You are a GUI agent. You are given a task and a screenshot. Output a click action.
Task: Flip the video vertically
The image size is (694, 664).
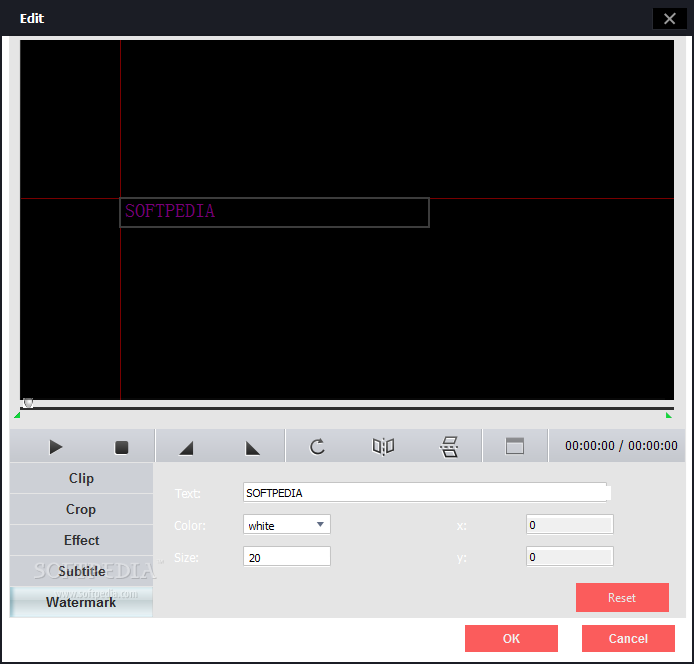click(449, 447)
